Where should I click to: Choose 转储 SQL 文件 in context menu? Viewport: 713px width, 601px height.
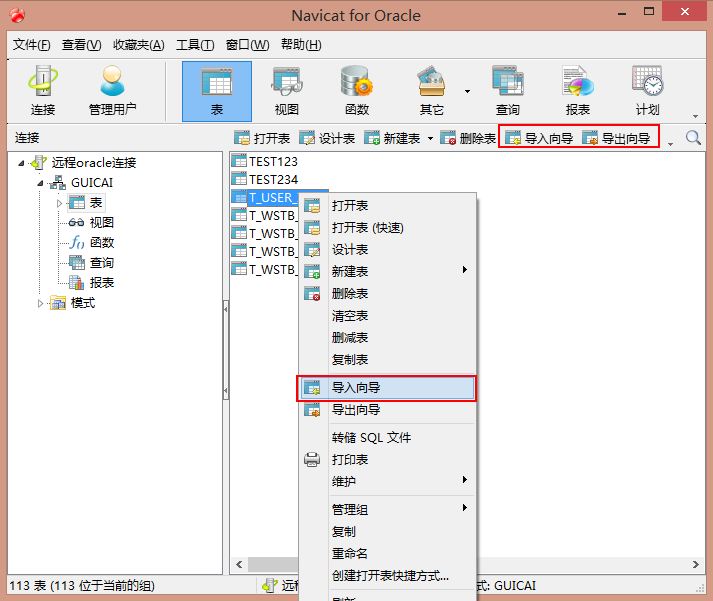[387, 437]
